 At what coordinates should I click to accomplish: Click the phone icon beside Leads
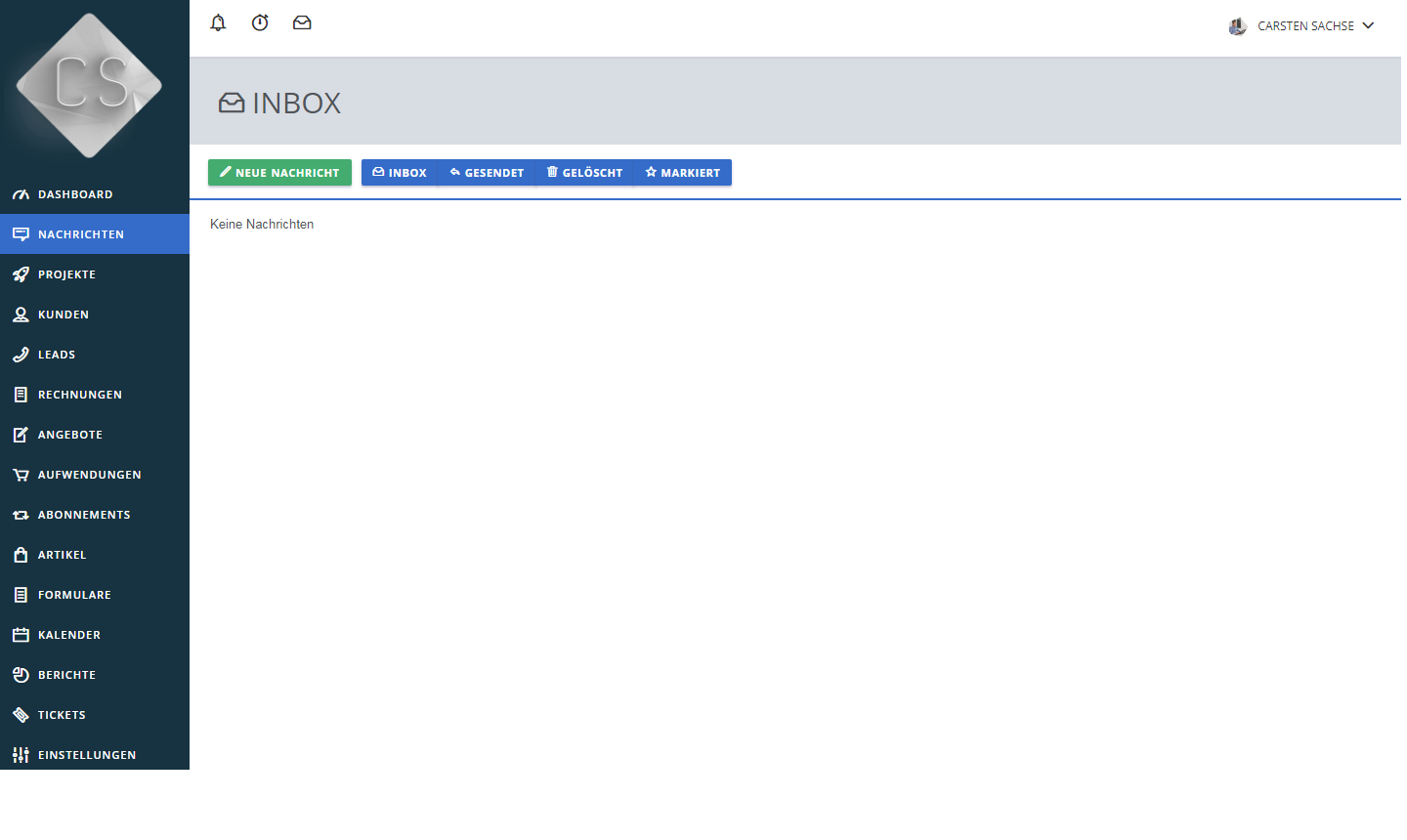pyautogui.click(x=21, y=355)
